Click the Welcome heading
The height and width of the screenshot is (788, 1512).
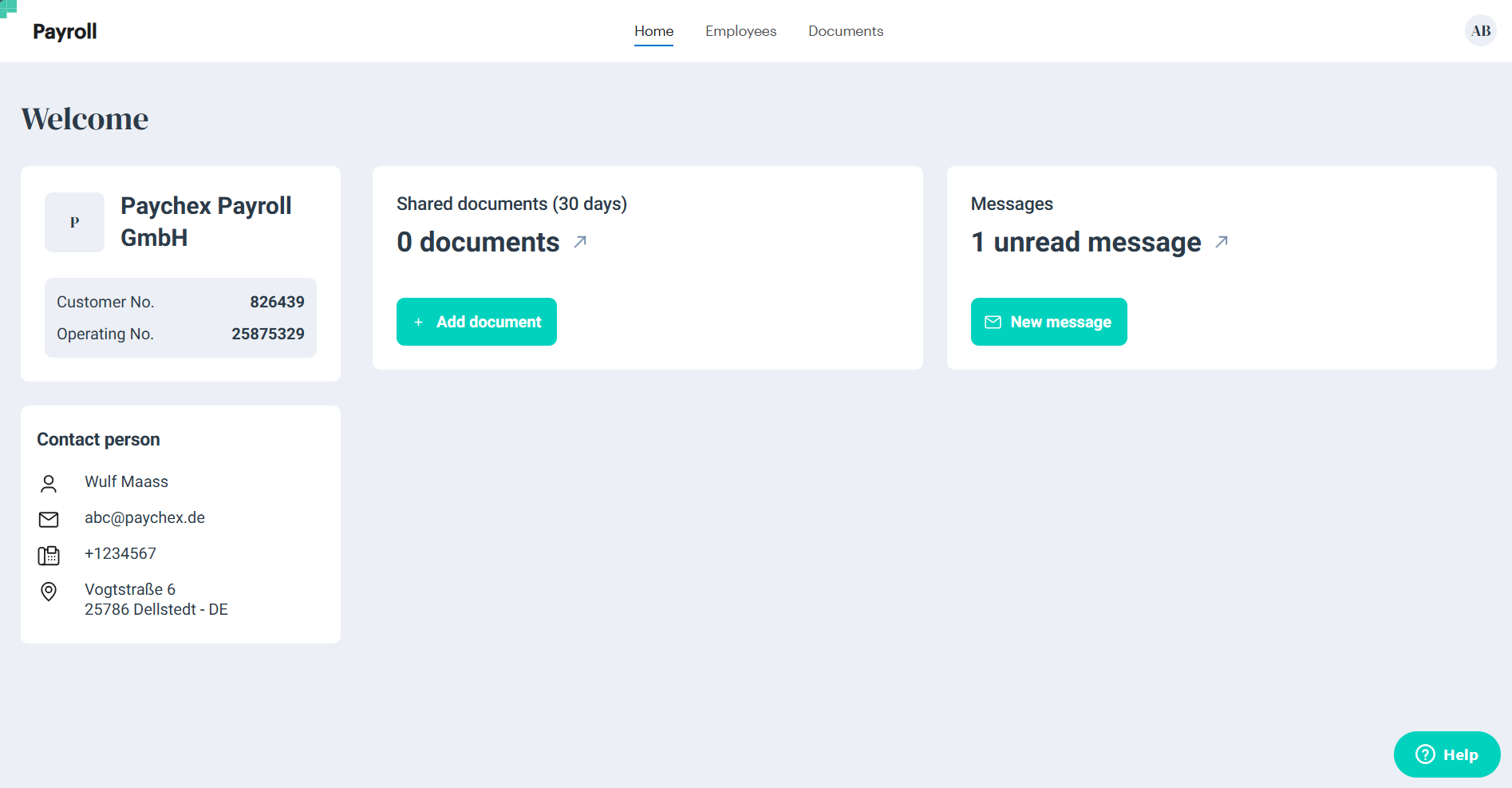pos(85,119)
